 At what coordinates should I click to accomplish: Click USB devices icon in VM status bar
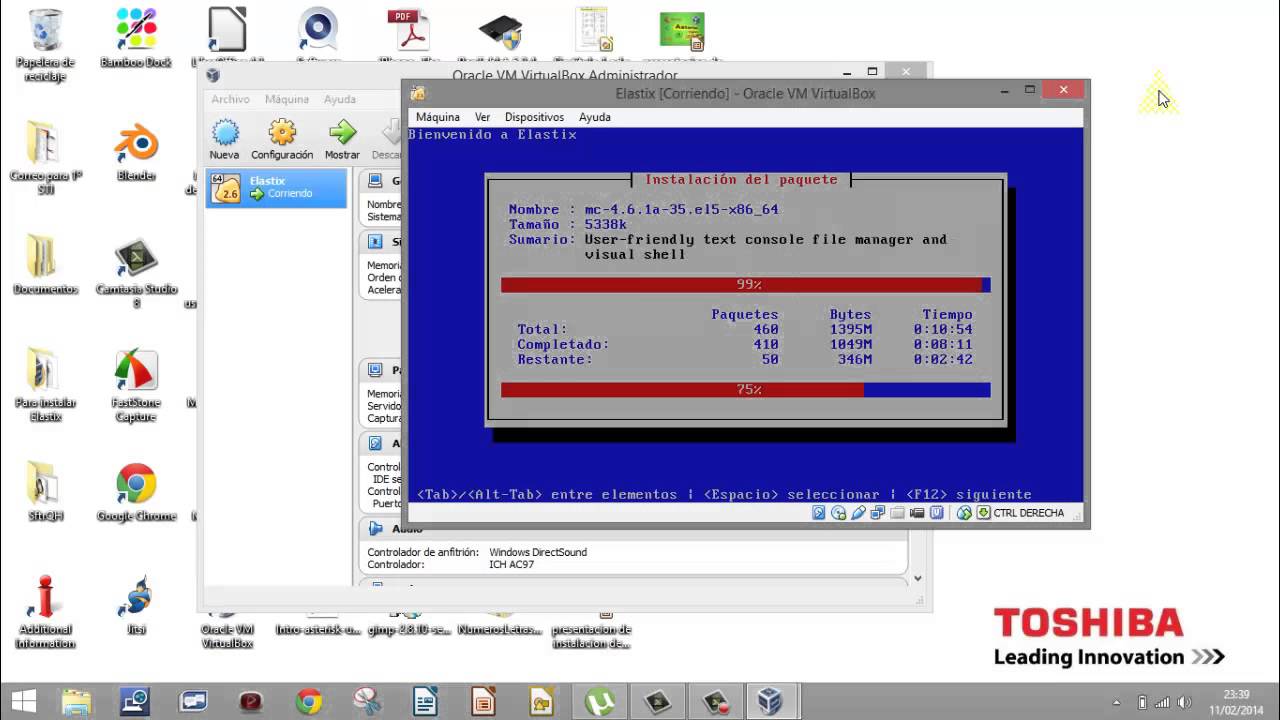pos(858,513)
